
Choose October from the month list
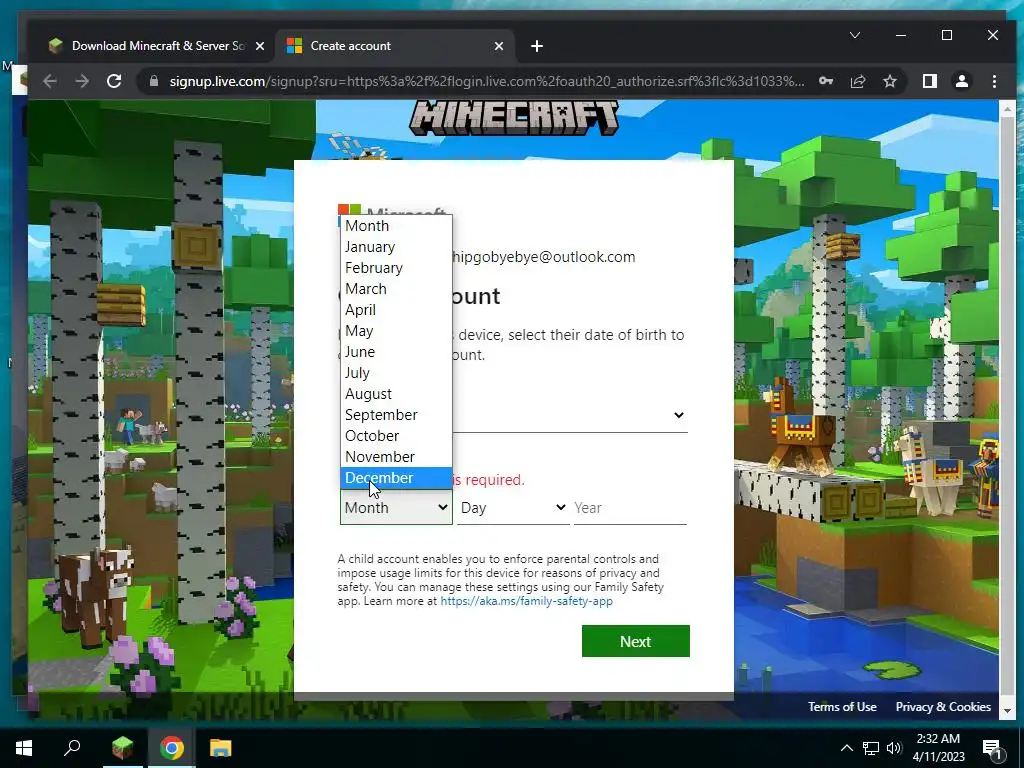[396, 436]
